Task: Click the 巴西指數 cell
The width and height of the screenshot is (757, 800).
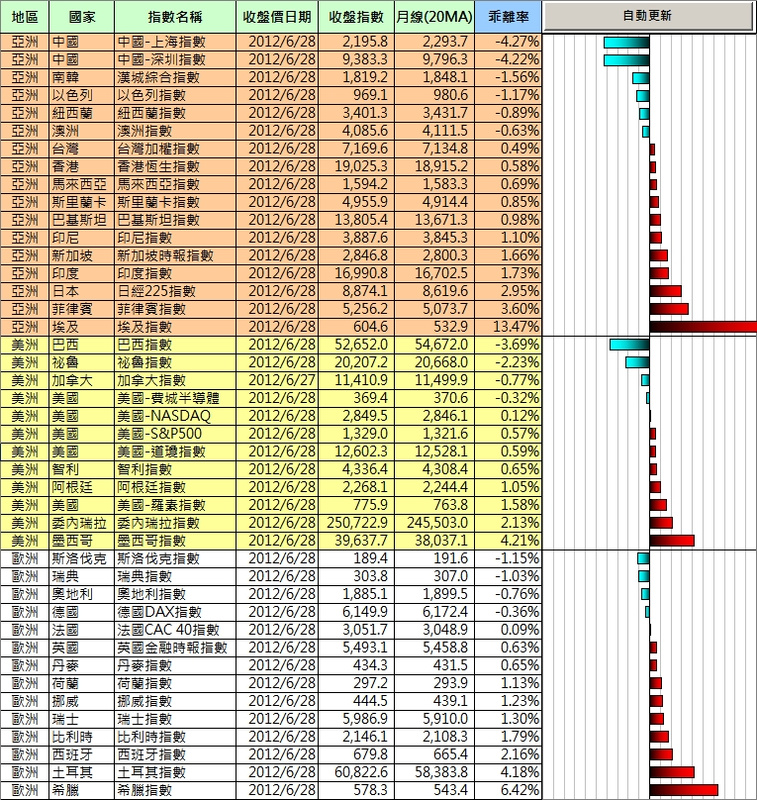Action: [x=175, y=345]
